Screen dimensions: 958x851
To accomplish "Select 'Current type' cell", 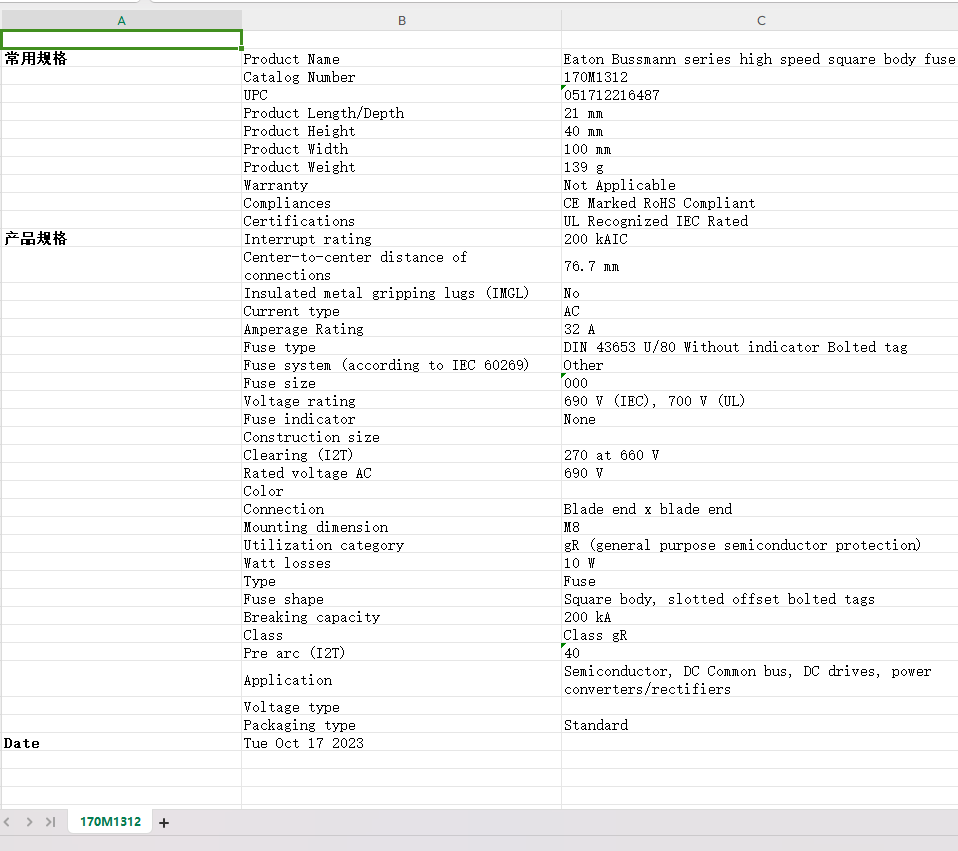I will [x=401, y=311].
